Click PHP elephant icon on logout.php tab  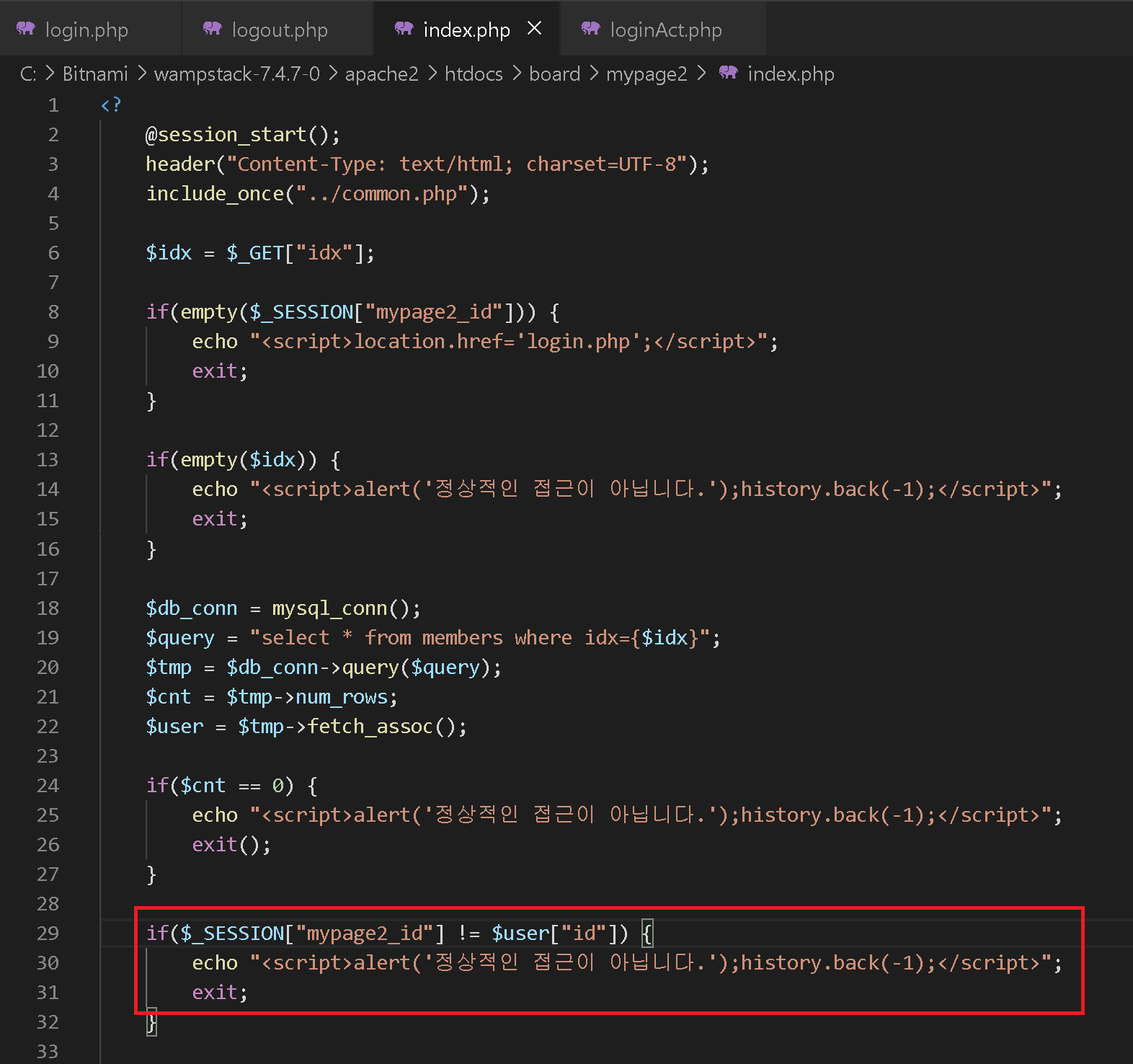tap(213, 29)
